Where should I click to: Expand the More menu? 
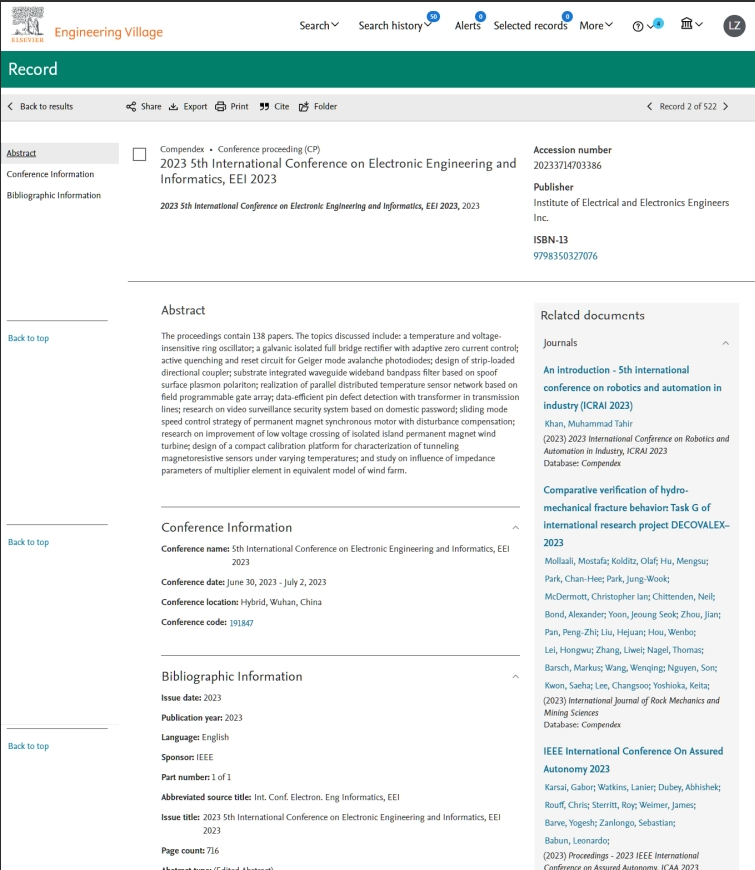click(x=596, y=26)
